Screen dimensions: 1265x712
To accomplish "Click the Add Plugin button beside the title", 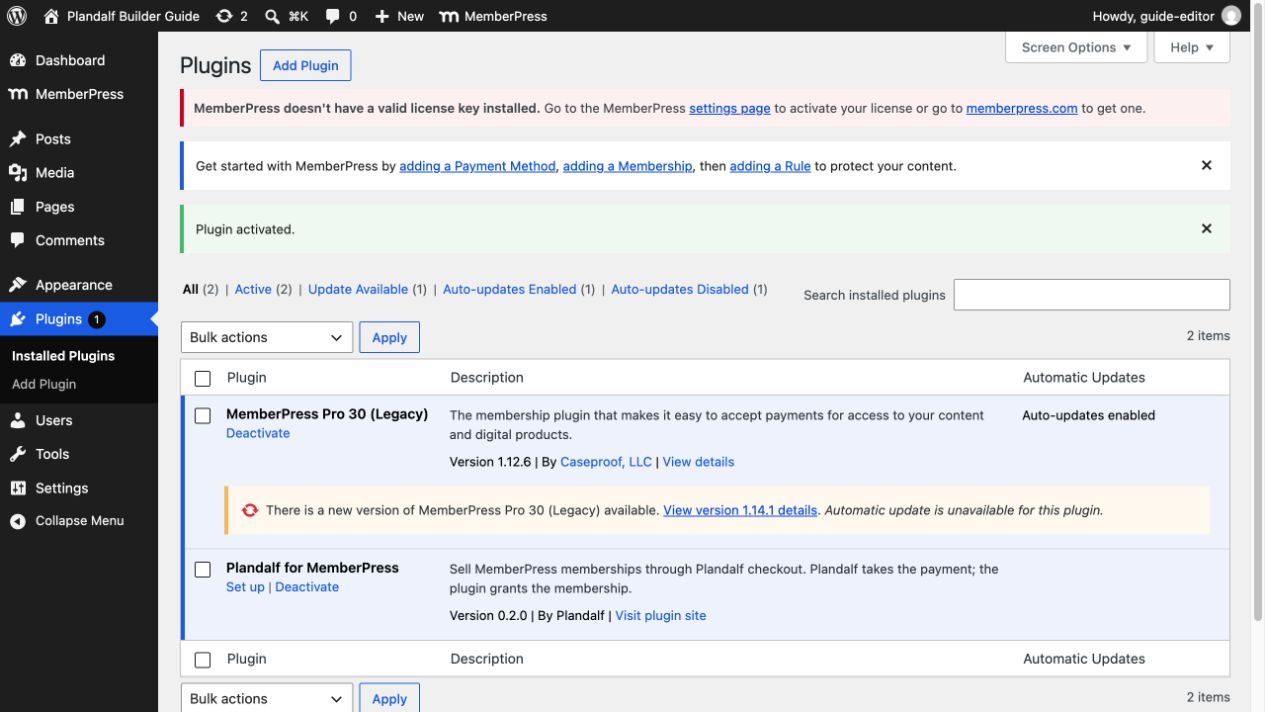I will (x=305, y=65).
